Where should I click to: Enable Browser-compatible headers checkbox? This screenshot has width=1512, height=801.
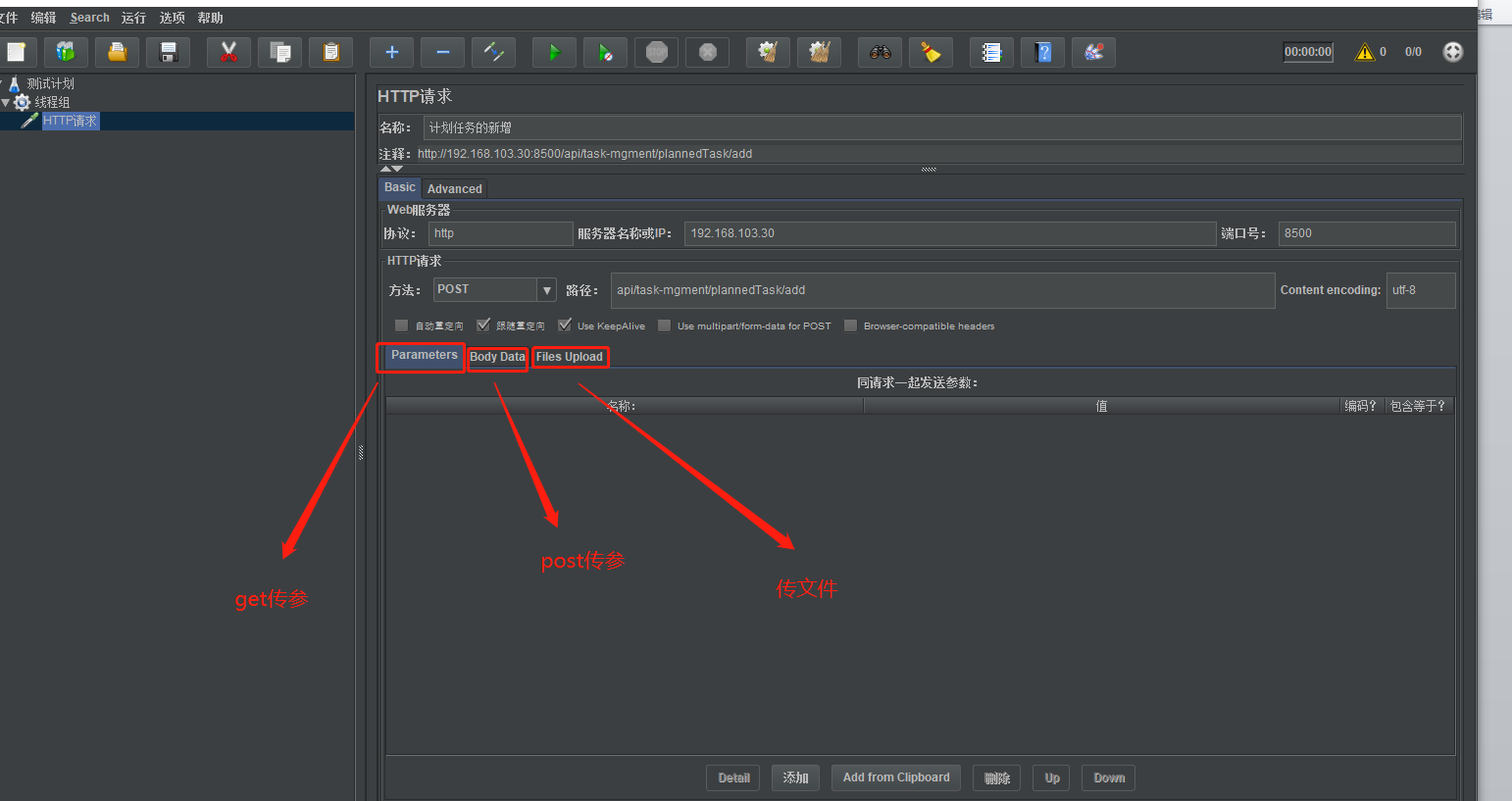(850, 325)
